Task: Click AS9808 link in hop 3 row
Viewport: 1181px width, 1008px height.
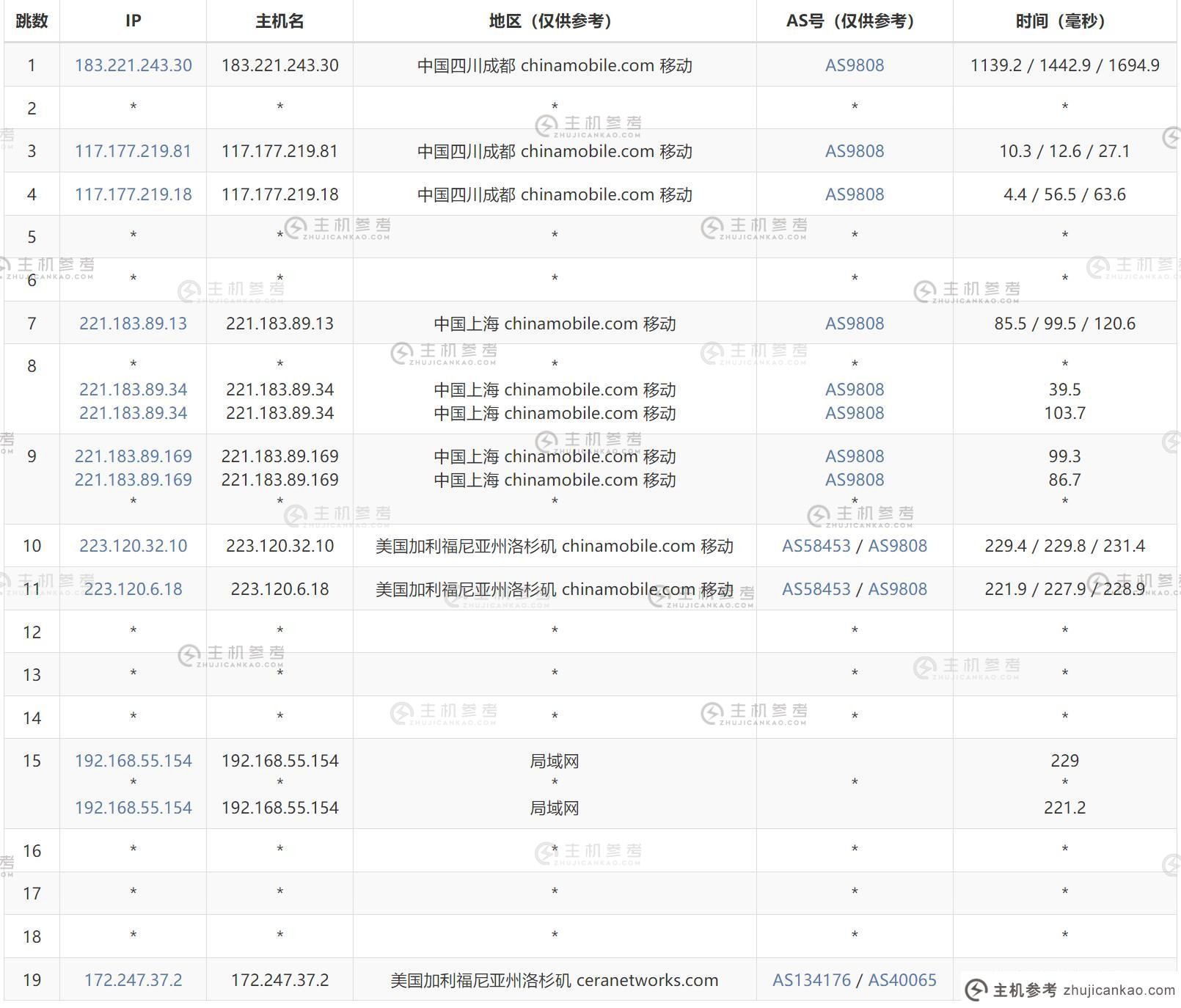Action: (x=855, y=151)
